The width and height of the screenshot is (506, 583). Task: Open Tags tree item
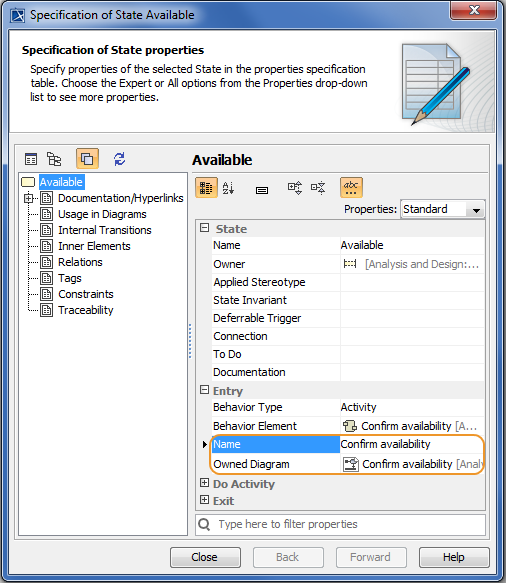pos(70,278)
